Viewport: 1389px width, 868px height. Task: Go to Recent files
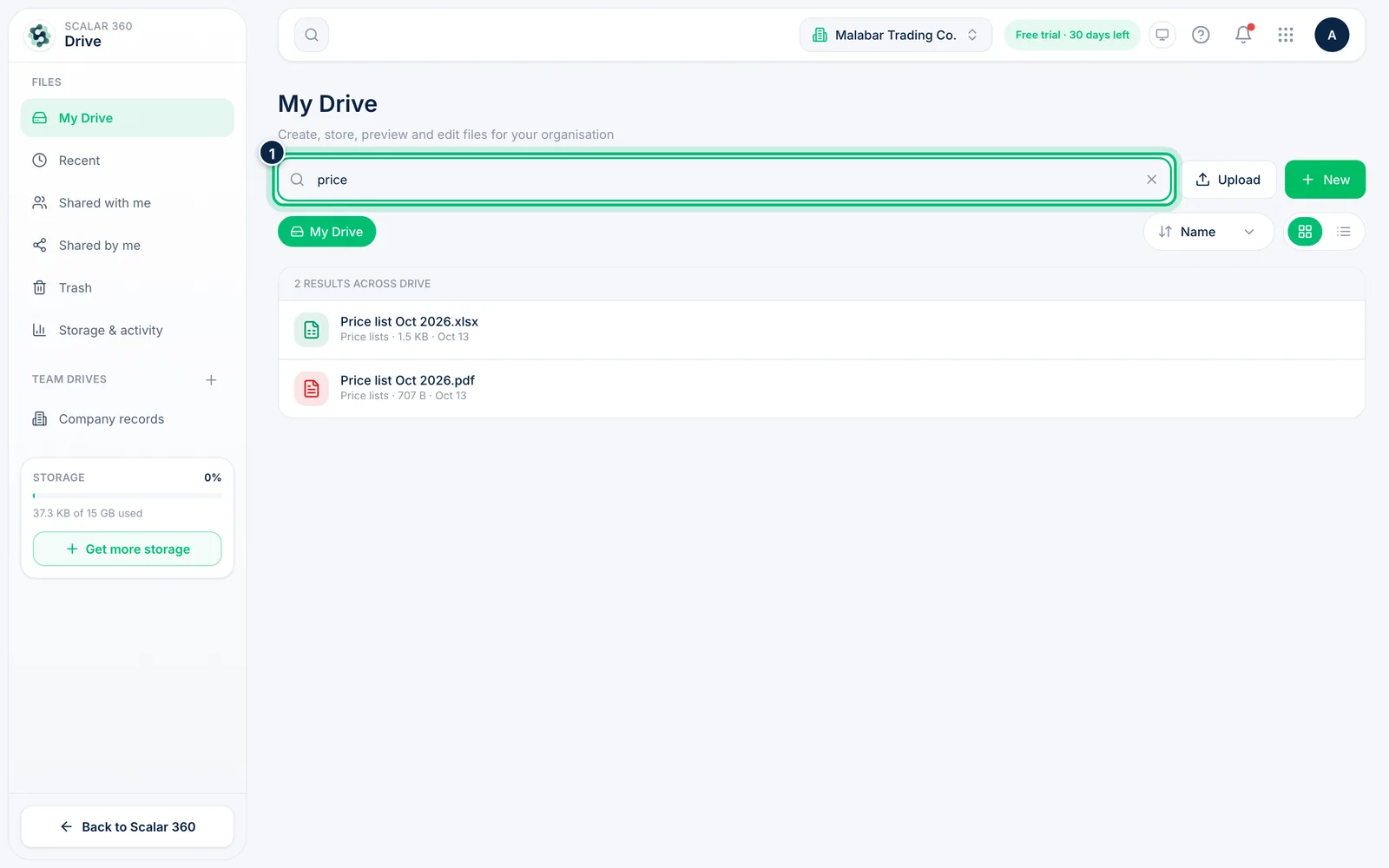128,161
